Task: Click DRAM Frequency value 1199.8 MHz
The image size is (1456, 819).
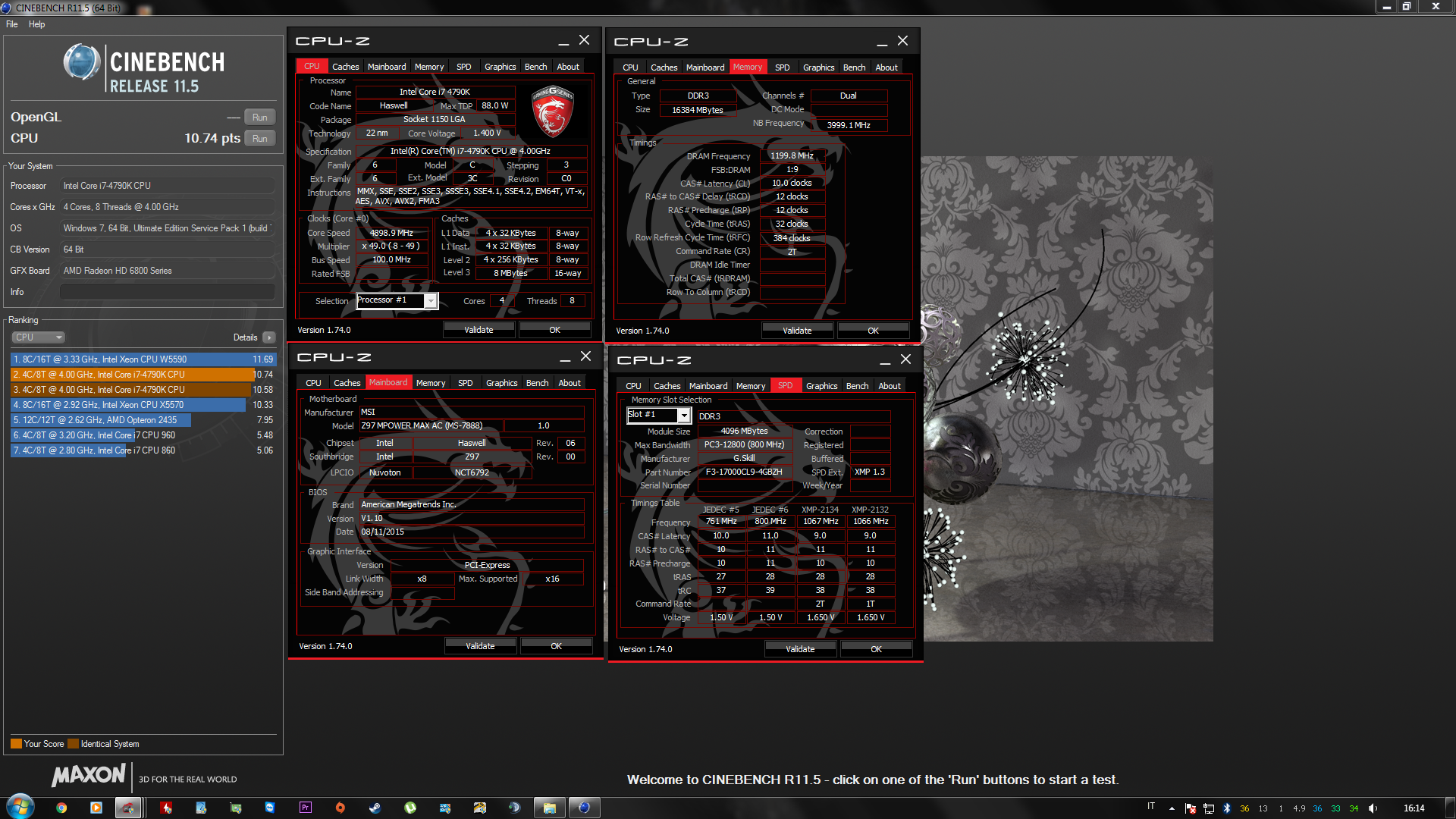Action: pos(792,155)
